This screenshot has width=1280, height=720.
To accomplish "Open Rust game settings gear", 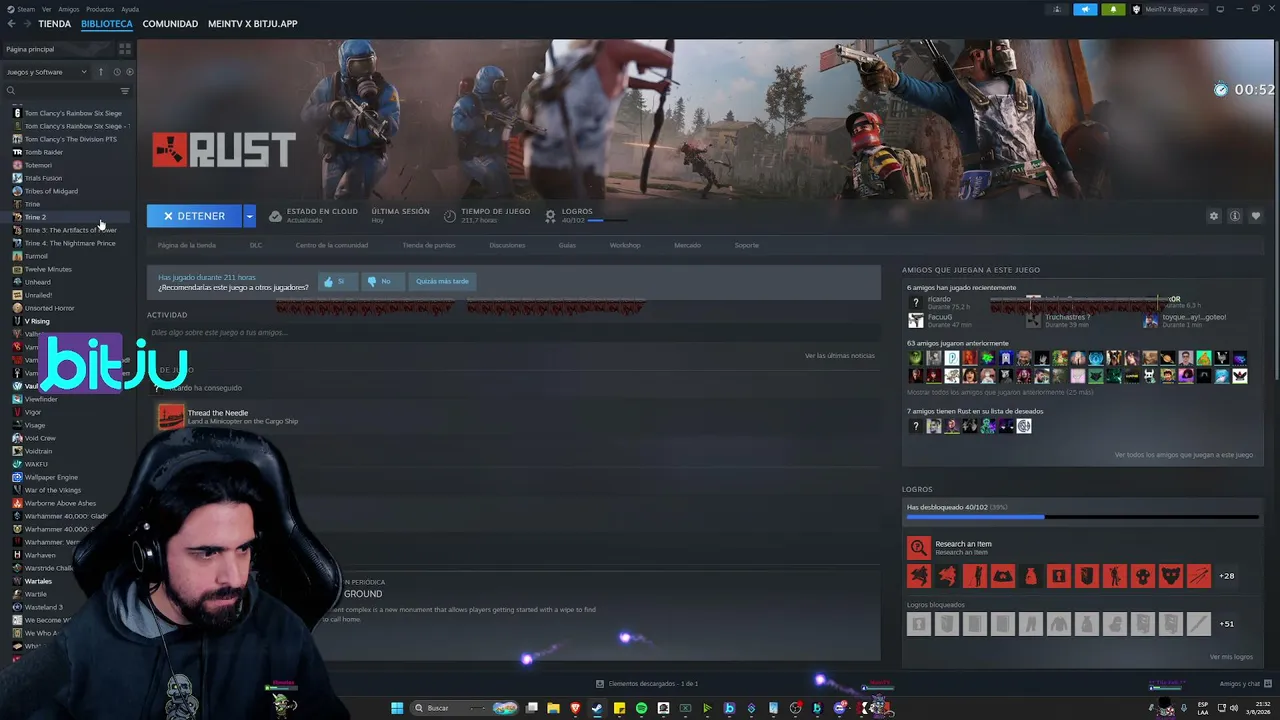I will point(1214,216).
